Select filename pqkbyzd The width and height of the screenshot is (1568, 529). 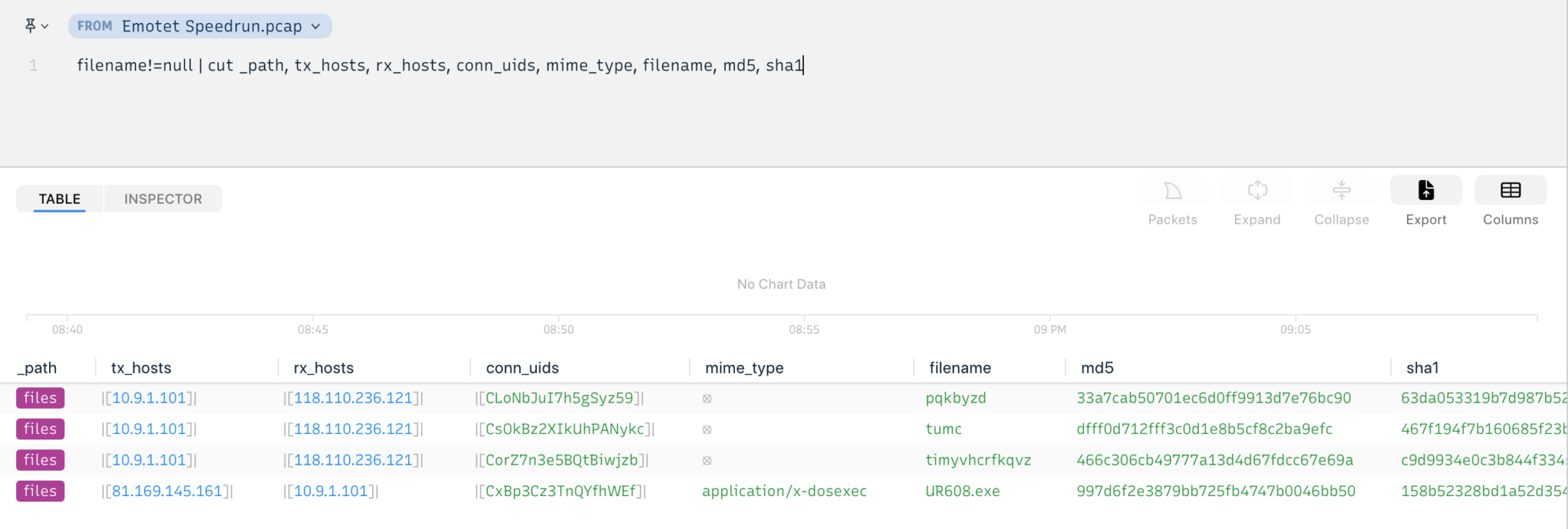pyautogui.click(x=955, y=398)
